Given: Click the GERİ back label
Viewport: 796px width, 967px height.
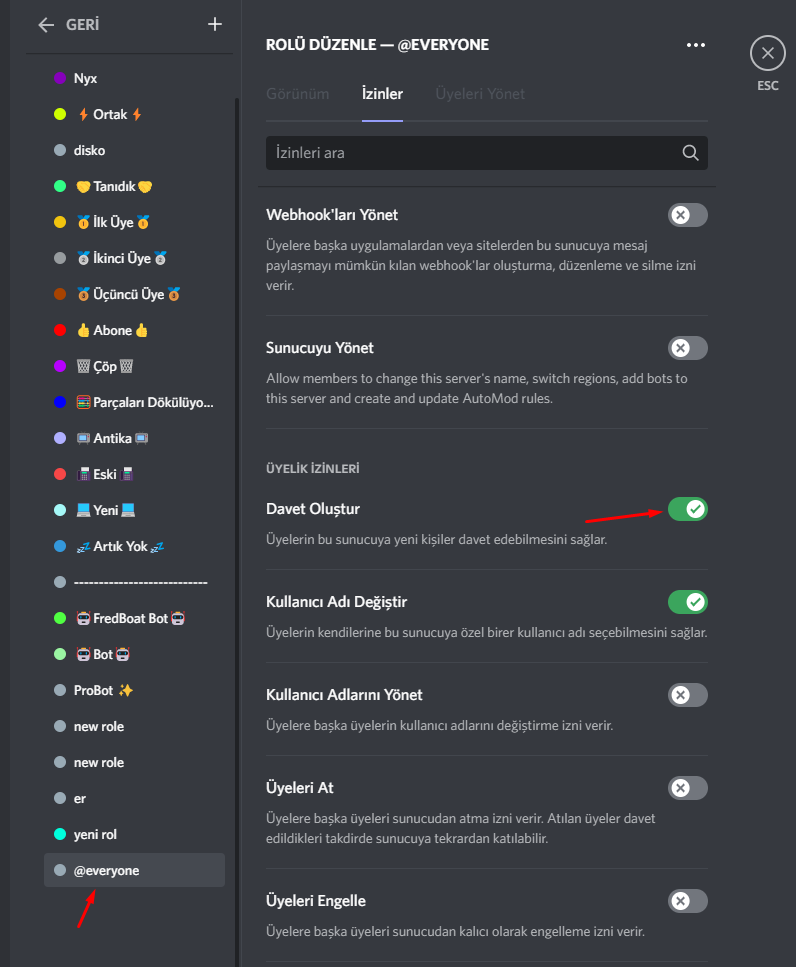Looking at the screenshot, I should (x=81, y=25).
